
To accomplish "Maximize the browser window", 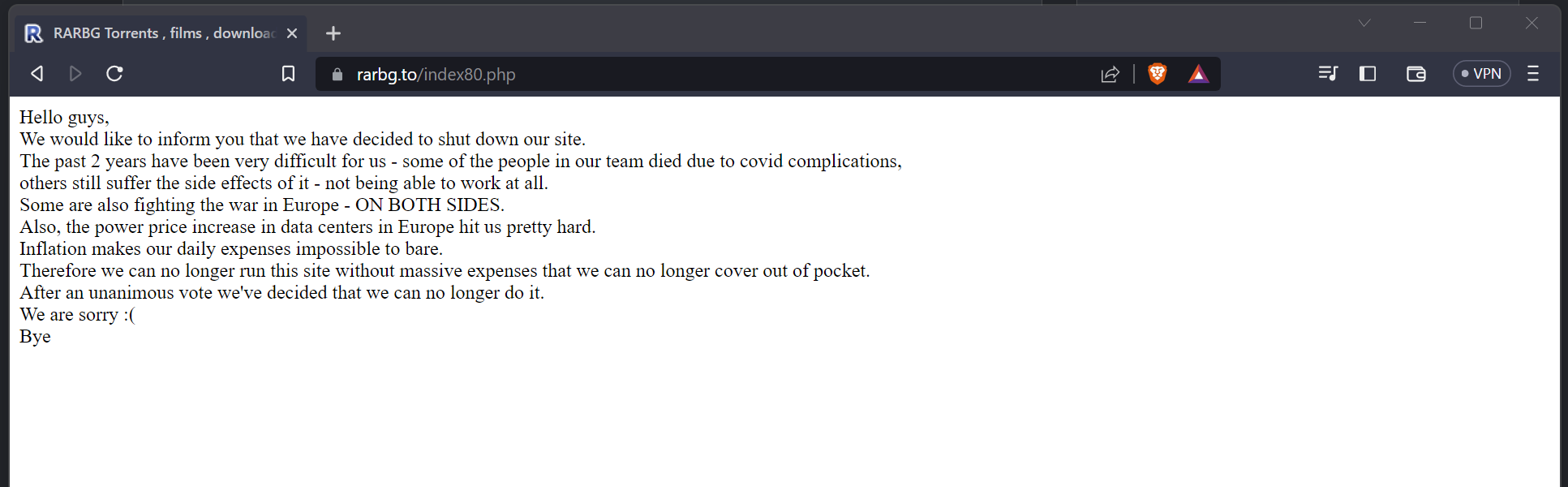I will point(1476,23).
